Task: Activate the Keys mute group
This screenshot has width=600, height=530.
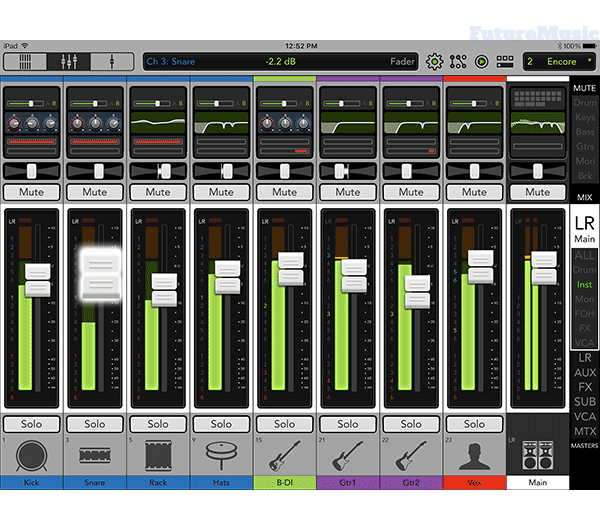Action: click(x=585, y=117)
